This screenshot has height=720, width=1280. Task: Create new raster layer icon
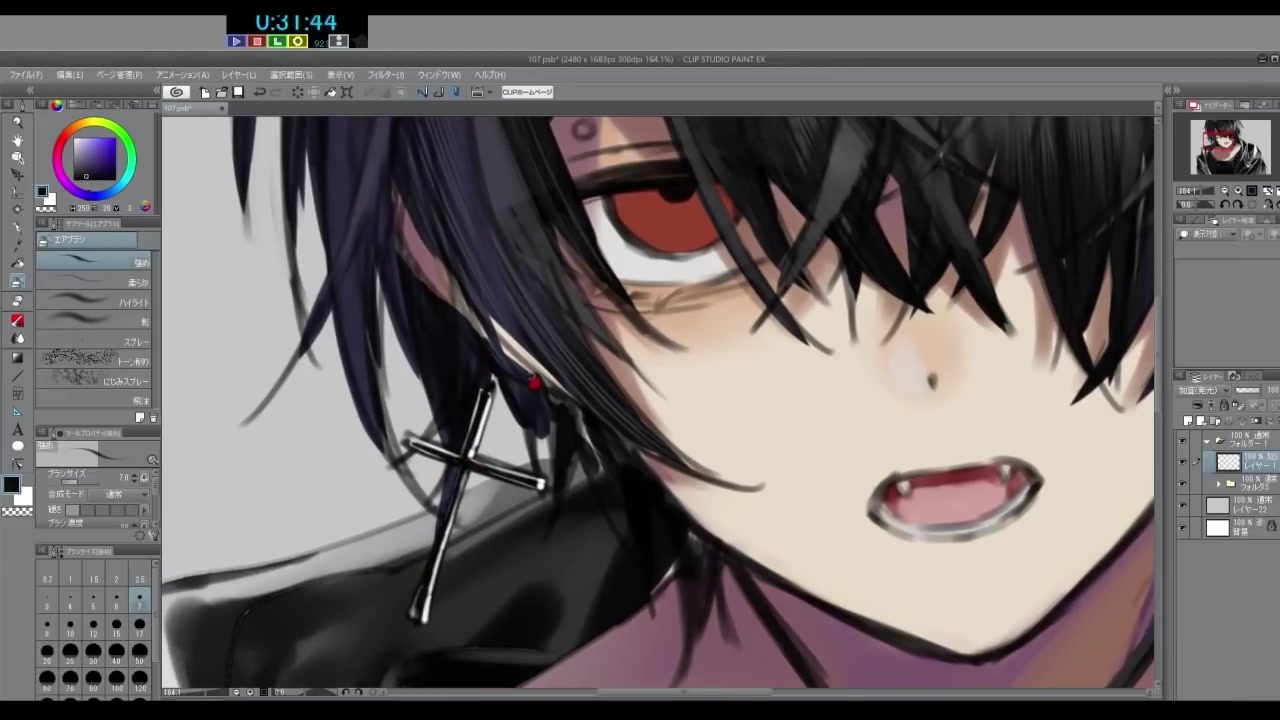1188,420
